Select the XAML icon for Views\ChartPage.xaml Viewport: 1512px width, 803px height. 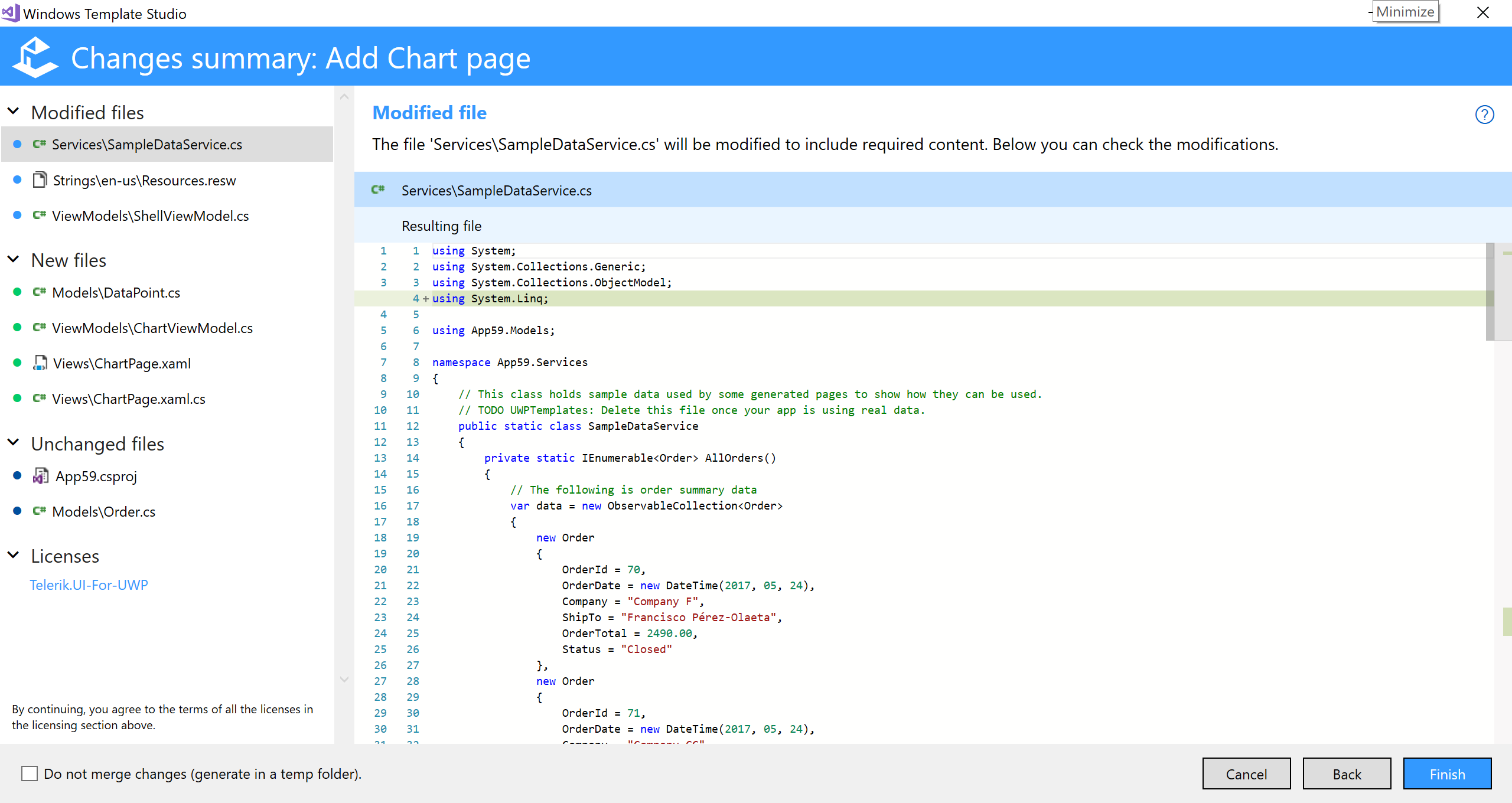(39, 363)
